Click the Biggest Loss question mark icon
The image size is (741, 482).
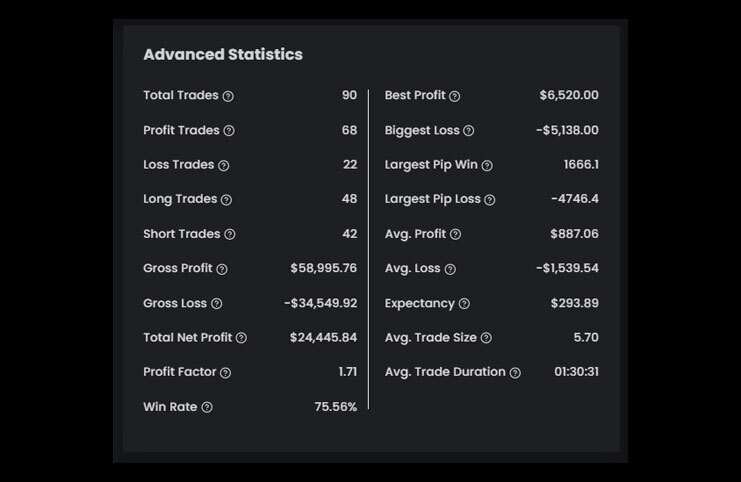pyautogui.click(x=469, y=131)
